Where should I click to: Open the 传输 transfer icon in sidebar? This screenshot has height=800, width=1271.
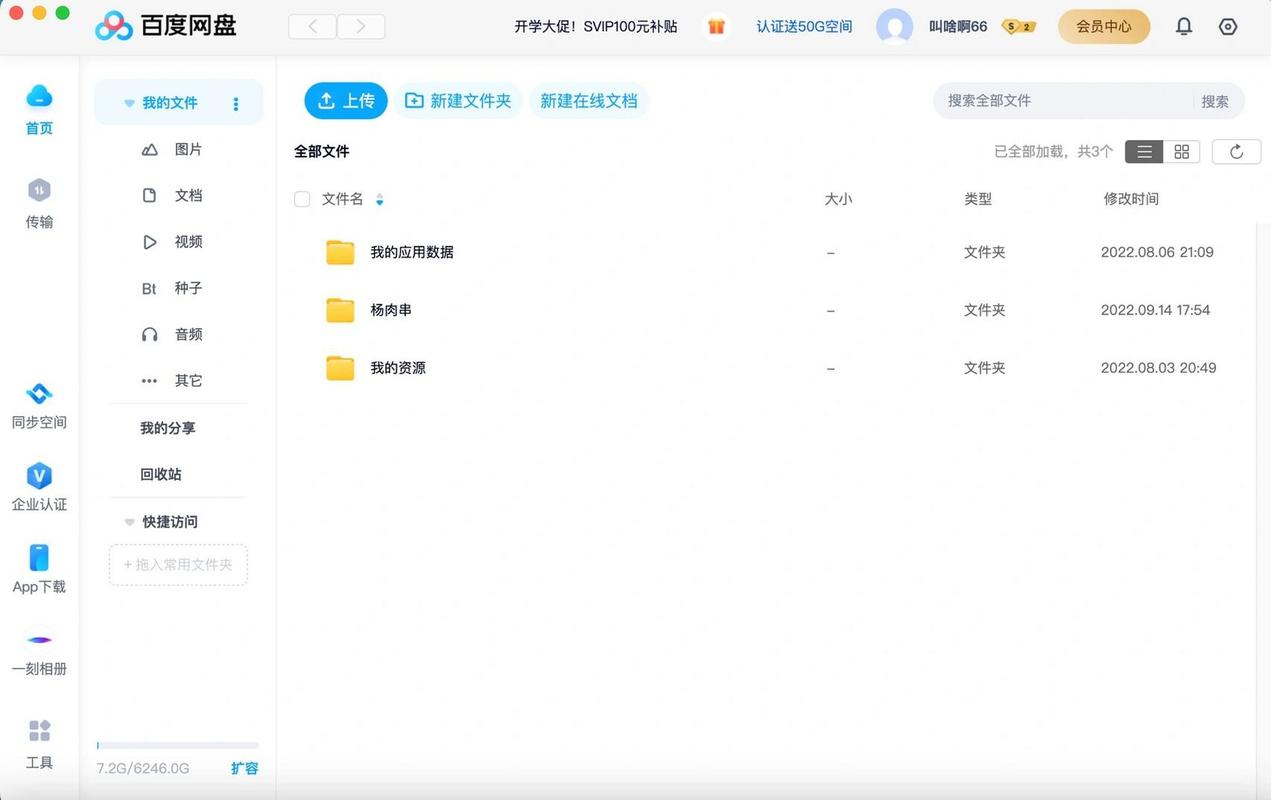click(39, 190)
